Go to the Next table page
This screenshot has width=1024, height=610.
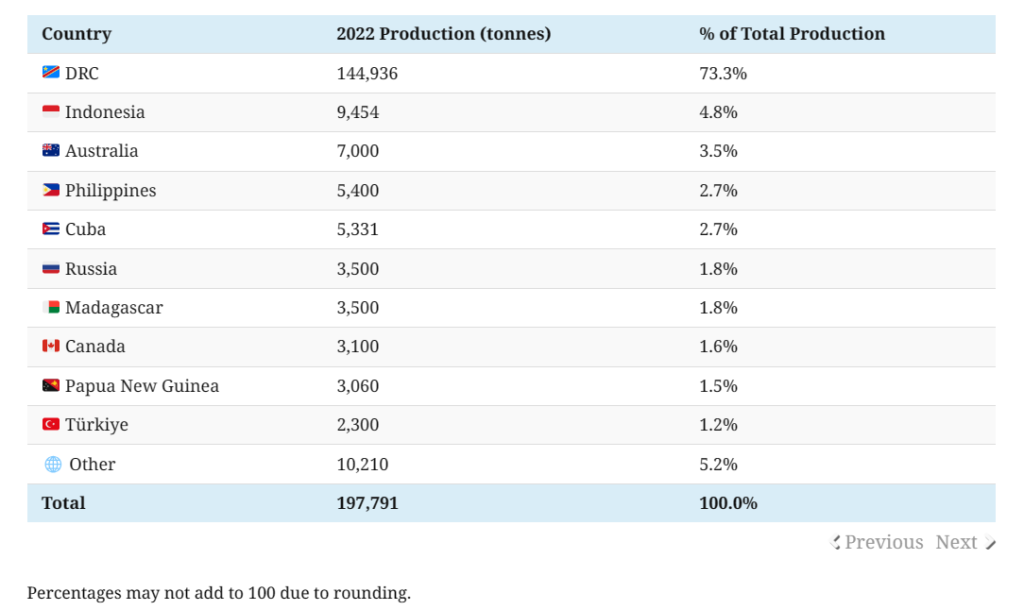(x=965, y=542)
